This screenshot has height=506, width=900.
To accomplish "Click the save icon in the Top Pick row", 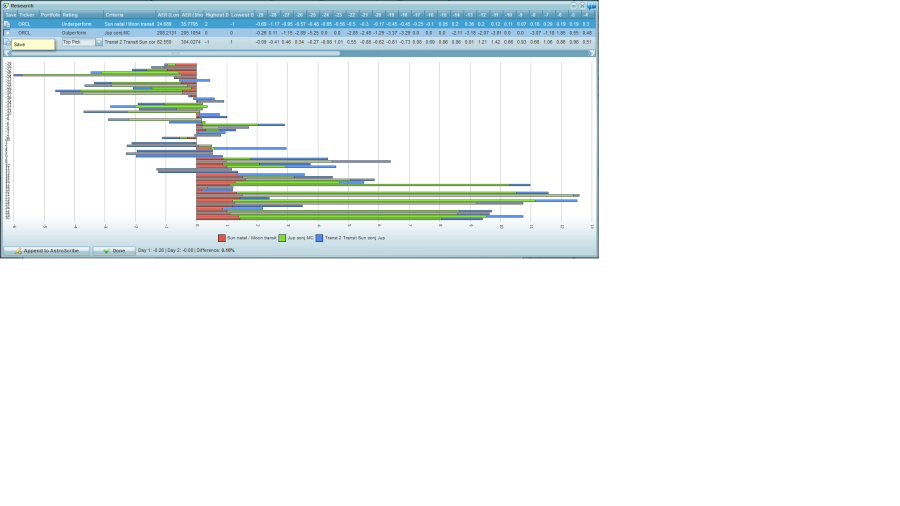I will (7, 42).
